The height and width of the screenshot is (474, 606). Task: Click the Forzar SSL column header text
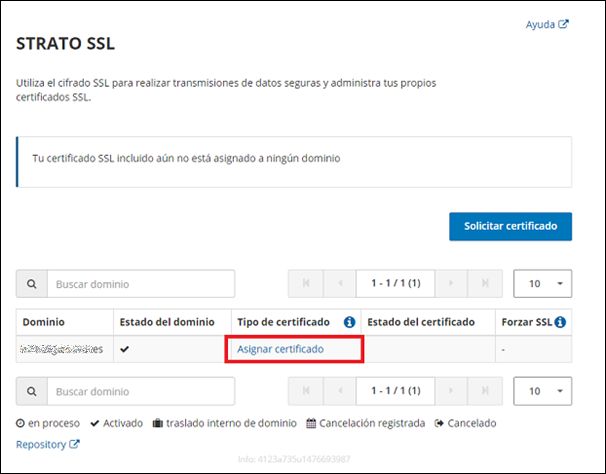[x=526, y=322]
